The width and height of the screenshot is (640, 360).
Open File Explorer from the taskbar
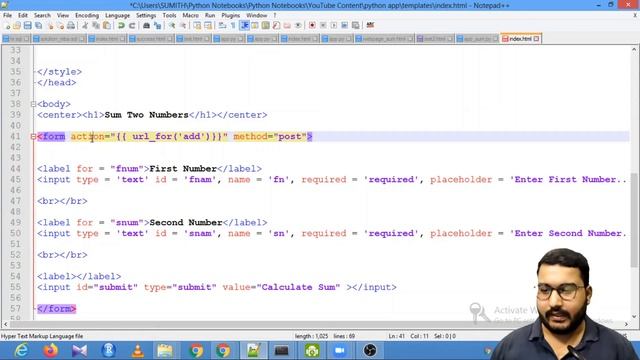(x=165, y=350)
